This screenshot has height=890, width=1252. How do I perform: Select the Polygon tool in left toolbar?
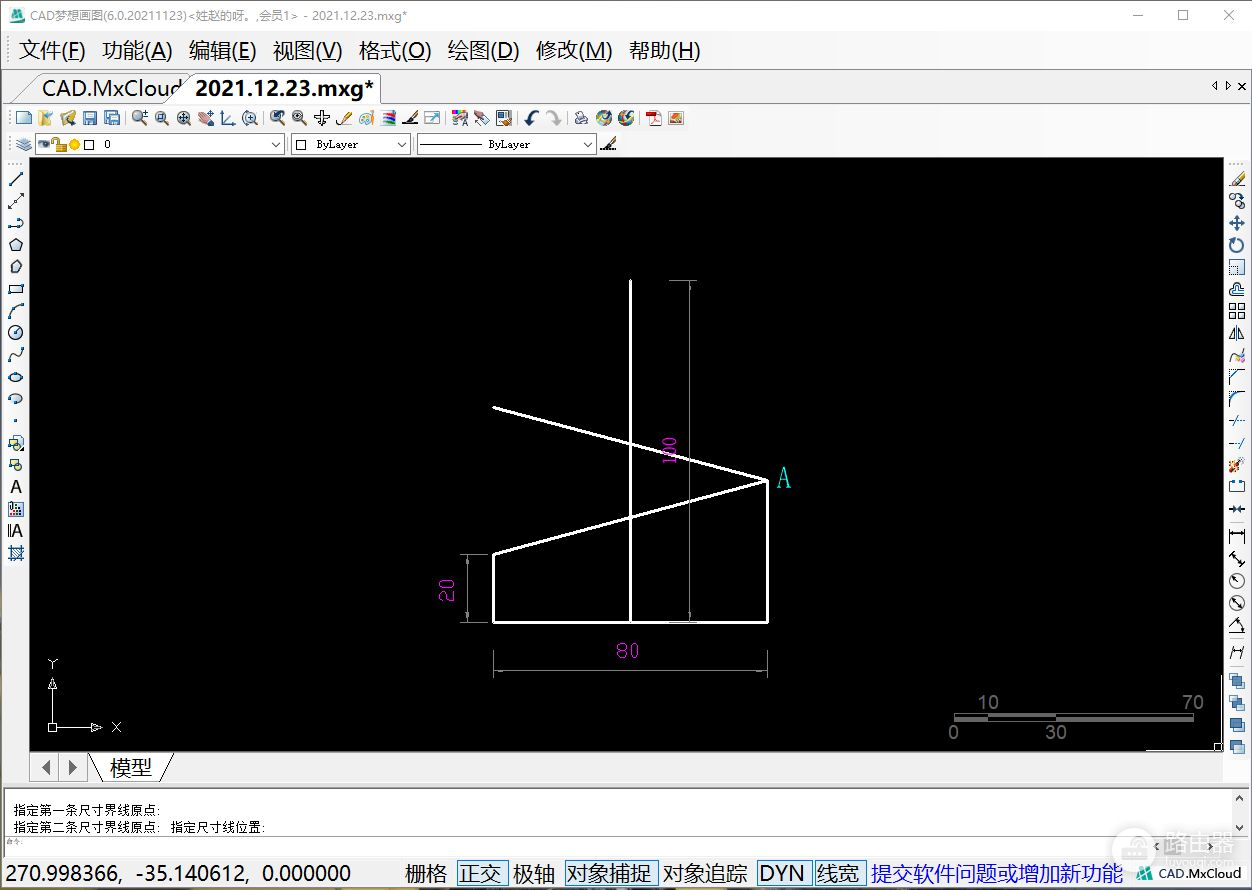pos(16,245)
